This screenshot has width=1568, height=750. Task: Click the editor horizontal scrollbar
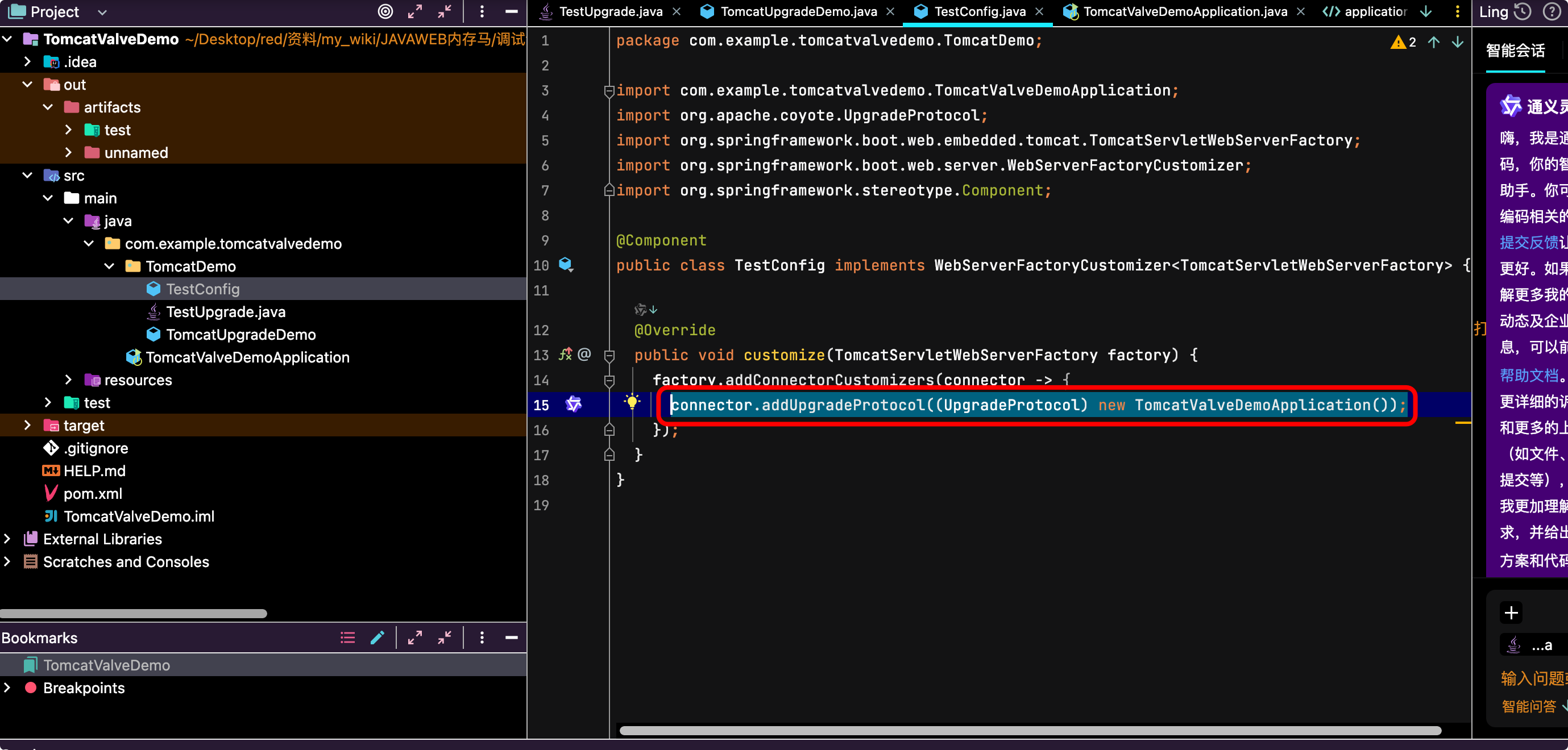click(x=1030, y=730)
